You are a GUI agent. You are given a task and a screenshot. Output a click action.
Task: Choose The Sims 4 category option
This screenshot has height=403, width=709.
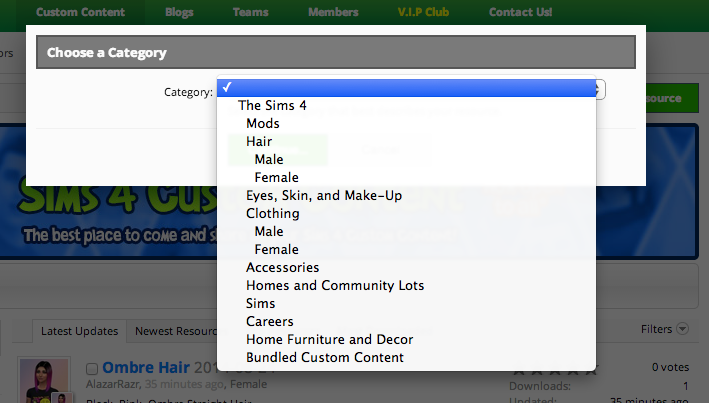[406, 105]
